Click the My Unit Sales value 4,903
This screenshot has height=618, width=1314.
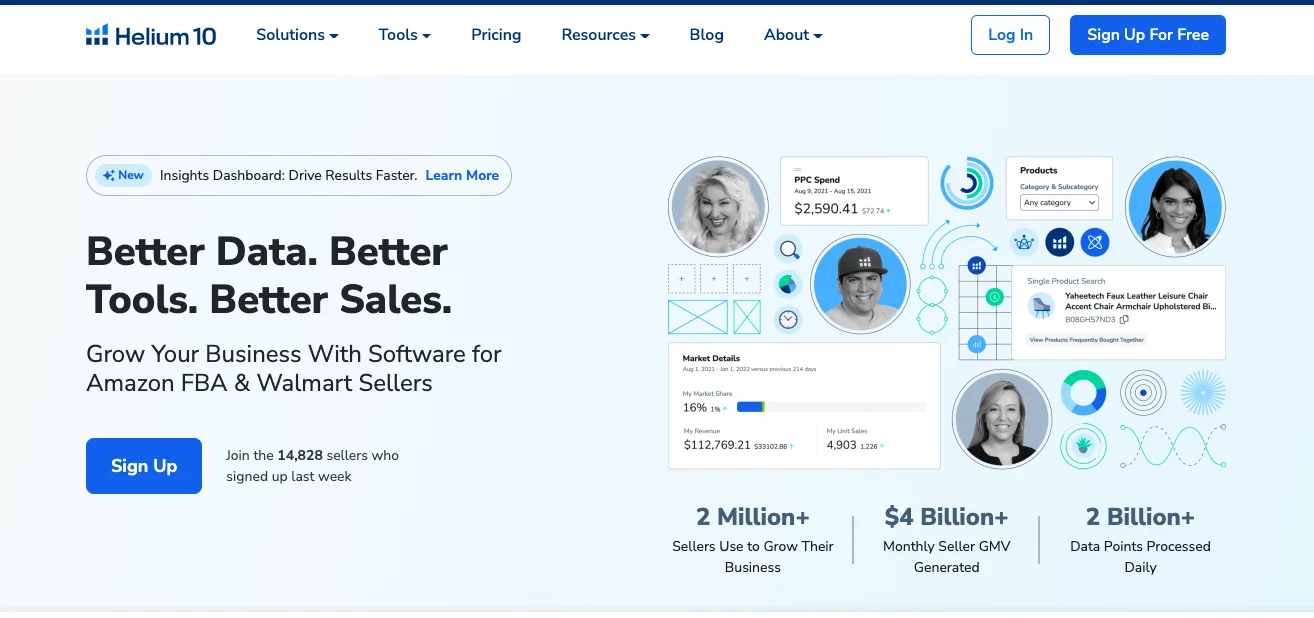tap(841, 445)
